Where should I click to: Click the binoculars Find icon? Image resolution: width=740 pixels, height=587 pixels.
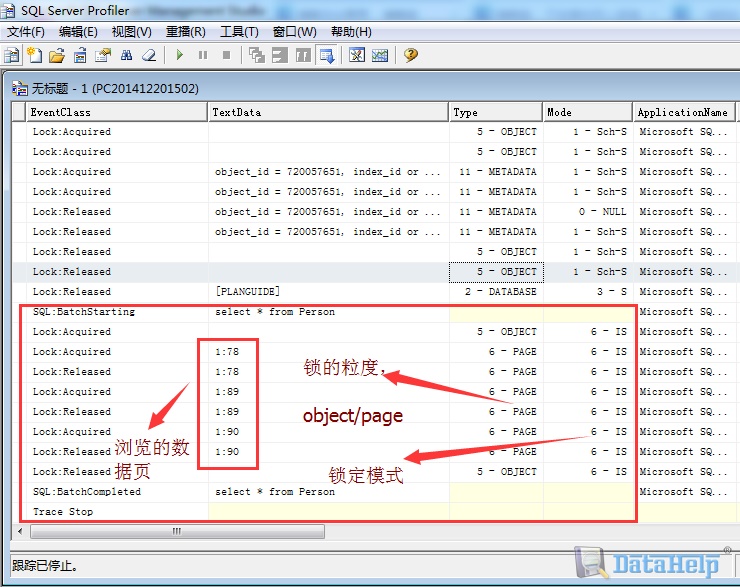[x=126, y=55]
